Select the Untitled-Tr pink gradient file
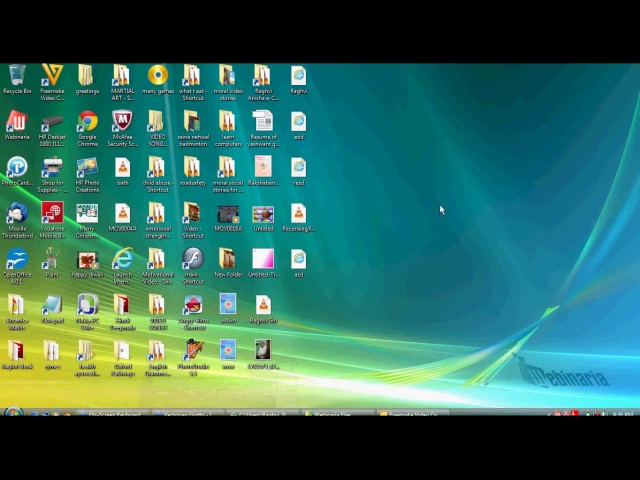Image resolution: width=640 pixels, height=480 pixels. 263,263
